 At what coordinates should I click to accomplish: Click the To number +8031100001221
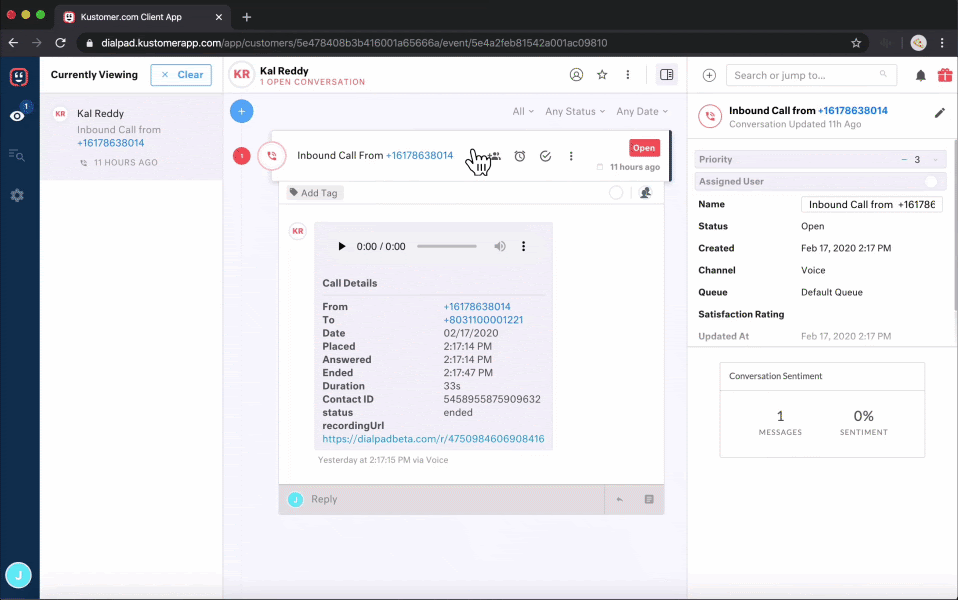(483, 320)
